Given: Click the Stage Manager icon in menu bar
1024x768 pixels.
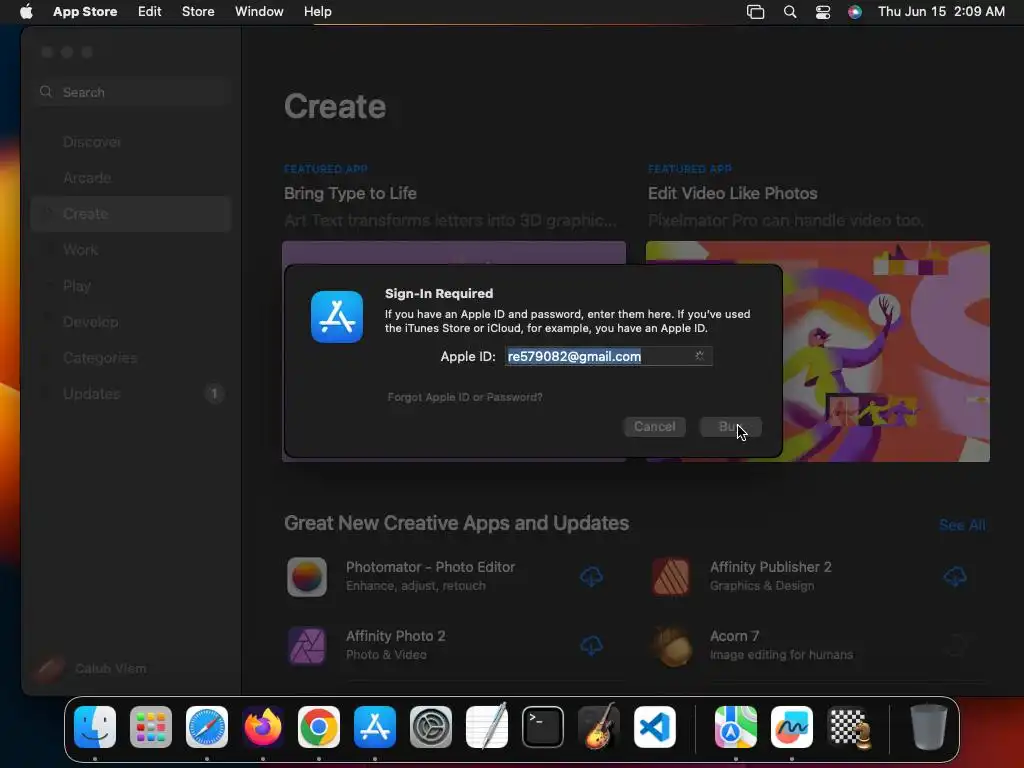Looking at the screenshot, I should click(756, 12).
